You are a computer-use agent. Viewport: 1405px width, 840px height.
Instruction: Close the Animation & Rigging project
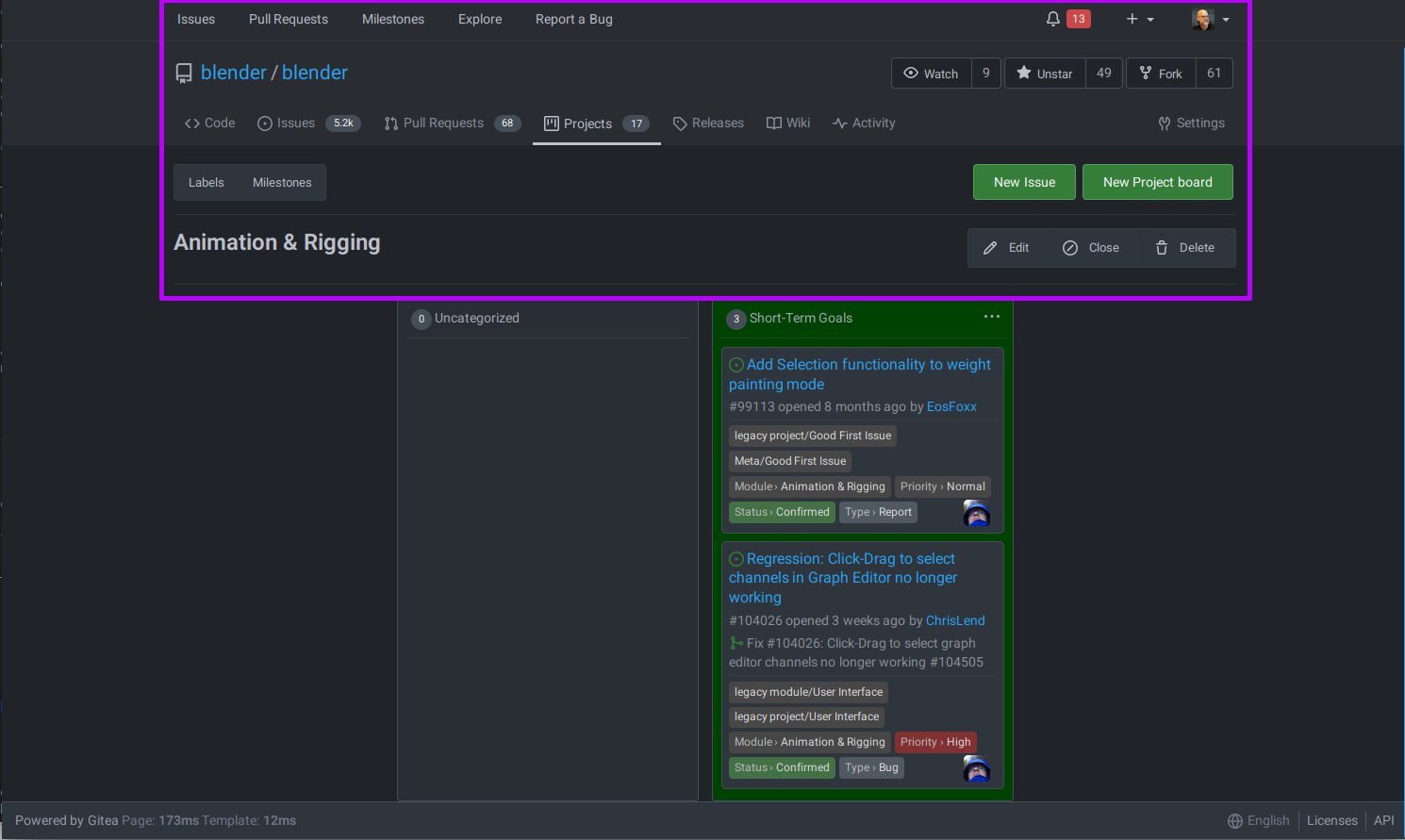tap(1091, 248)
